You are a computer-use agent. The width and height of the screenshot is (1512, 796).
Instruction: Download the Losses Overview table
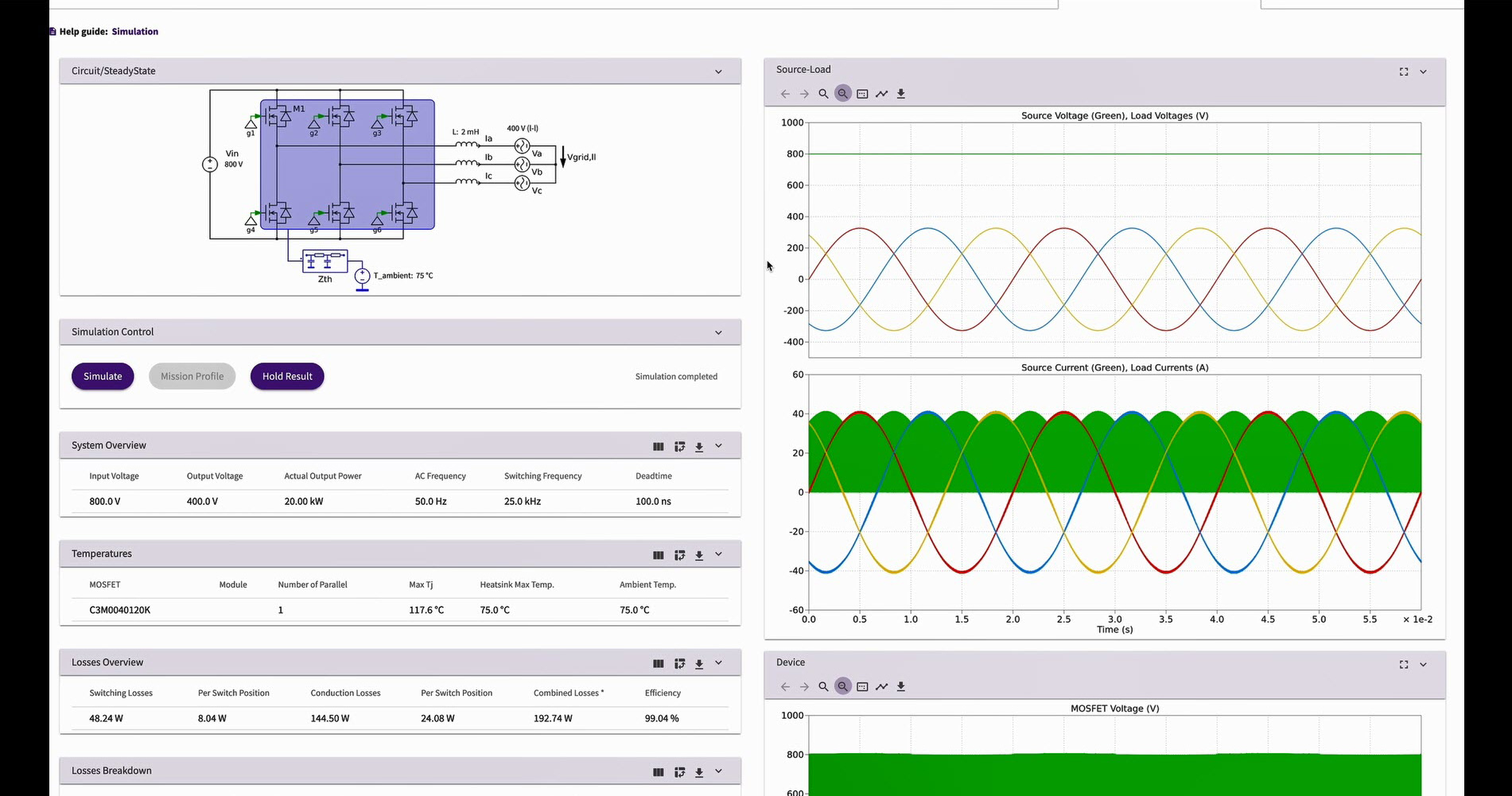pyautogui.click(x=699, y=664)
